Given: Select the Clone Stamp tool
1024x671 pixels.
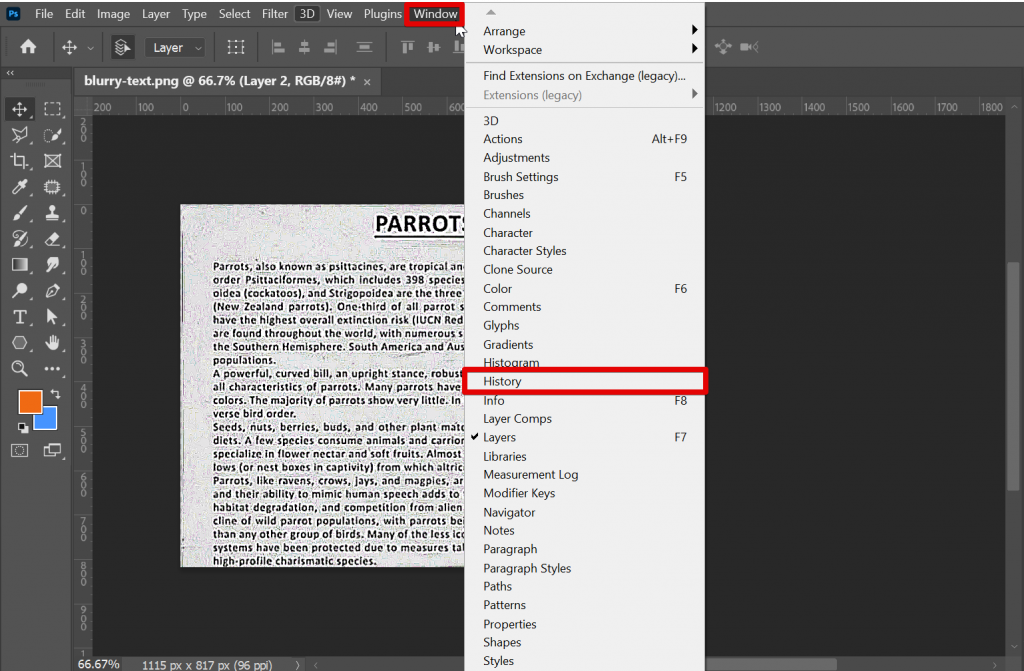Looking at the screenshot, I should tap(50, 213).
